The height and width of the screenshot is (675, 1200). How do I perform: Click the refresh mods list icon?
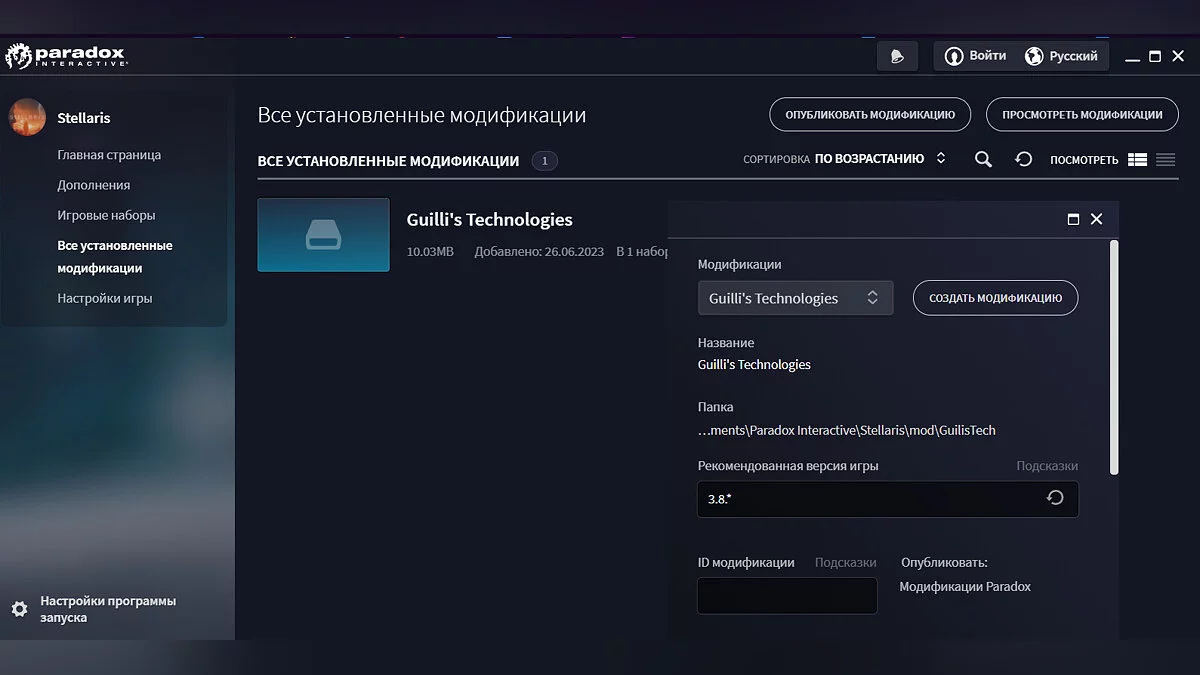pos(1023,160)
